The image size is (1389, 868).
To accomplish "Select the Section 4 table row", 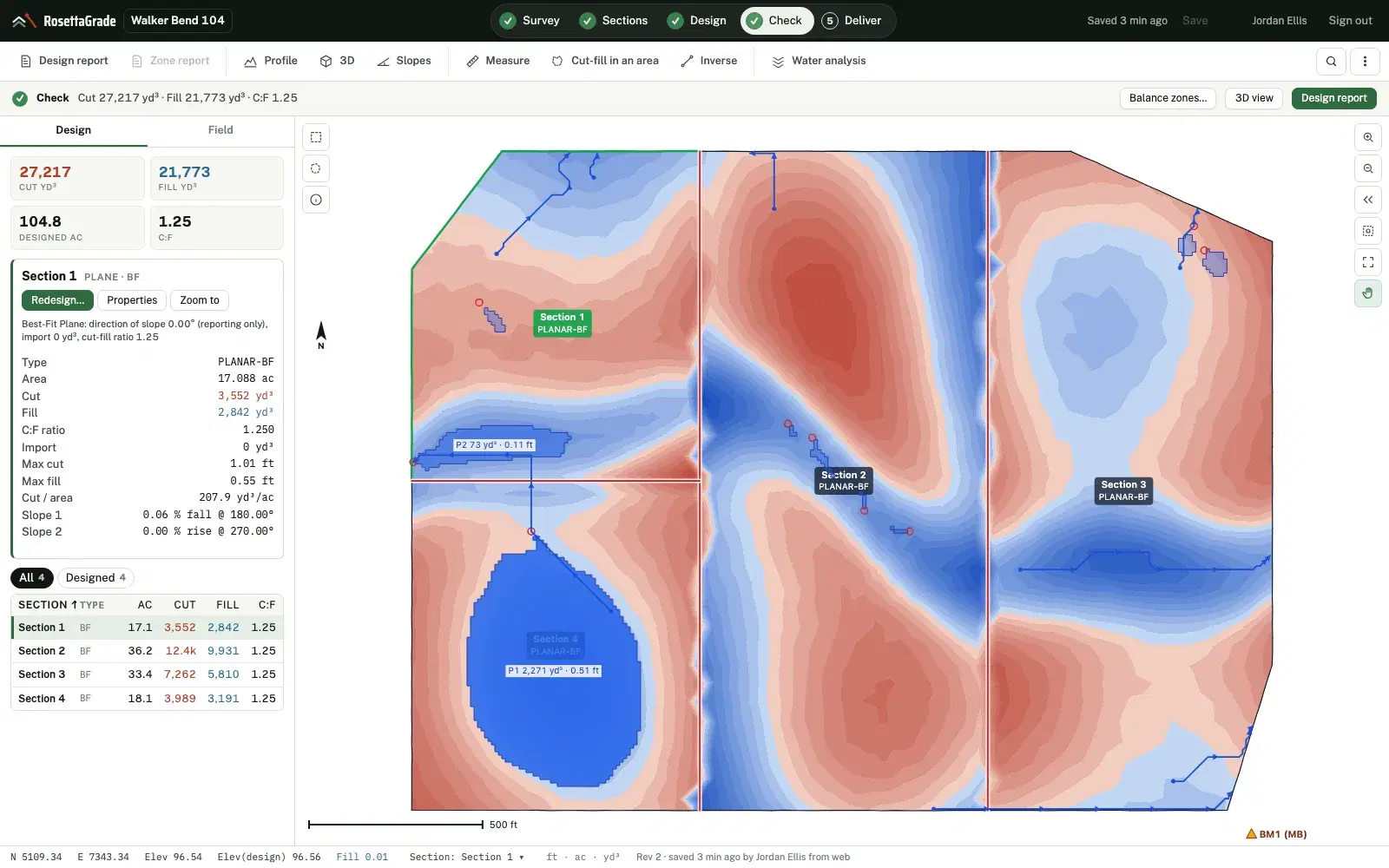I will 147,699.
